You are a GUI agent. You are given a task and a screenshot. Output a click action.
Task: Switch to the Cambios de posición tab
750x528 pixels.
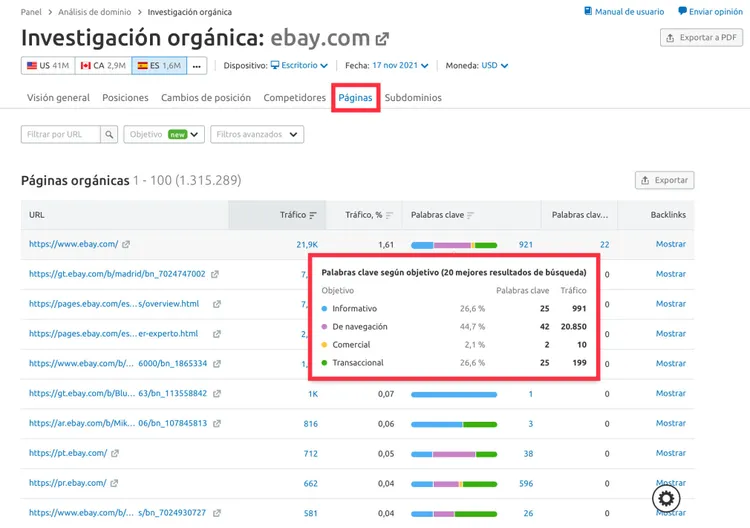[206, 98]
